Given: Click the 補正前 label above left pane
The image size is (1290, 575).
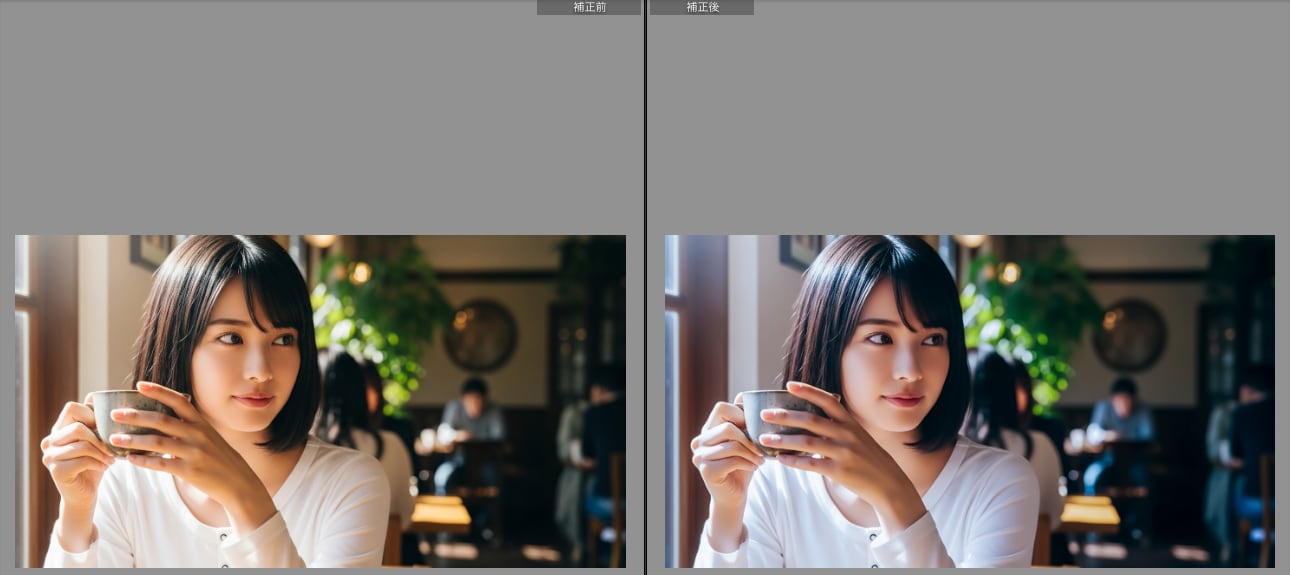Looking at the screenshot, I should (589, 7).
